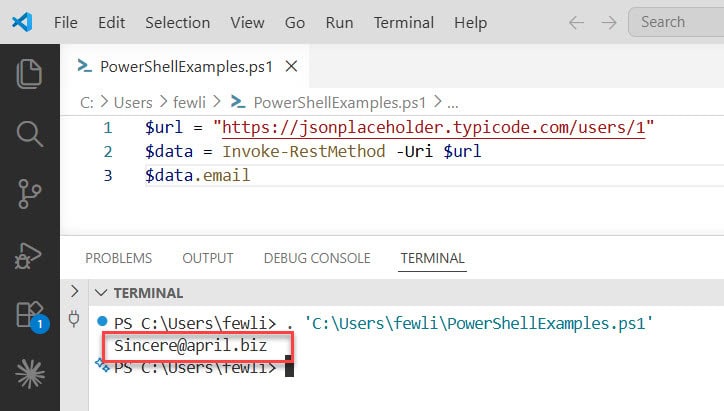Click line number 3 in gutter
Viewport: 724px width, 411px height.
pos(108,175)
